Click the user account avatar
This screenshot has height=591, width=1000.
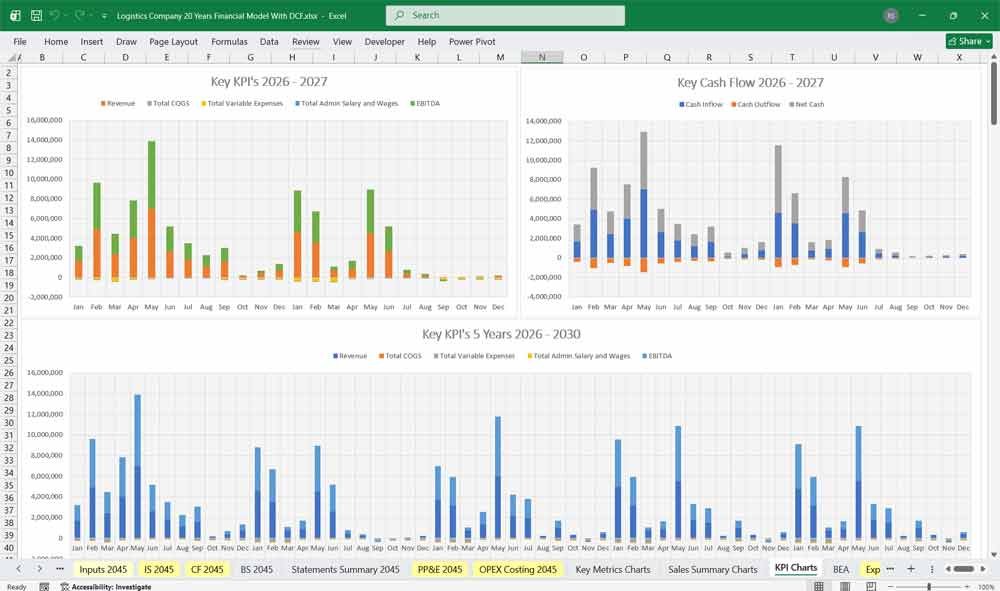tap(891, 15)
